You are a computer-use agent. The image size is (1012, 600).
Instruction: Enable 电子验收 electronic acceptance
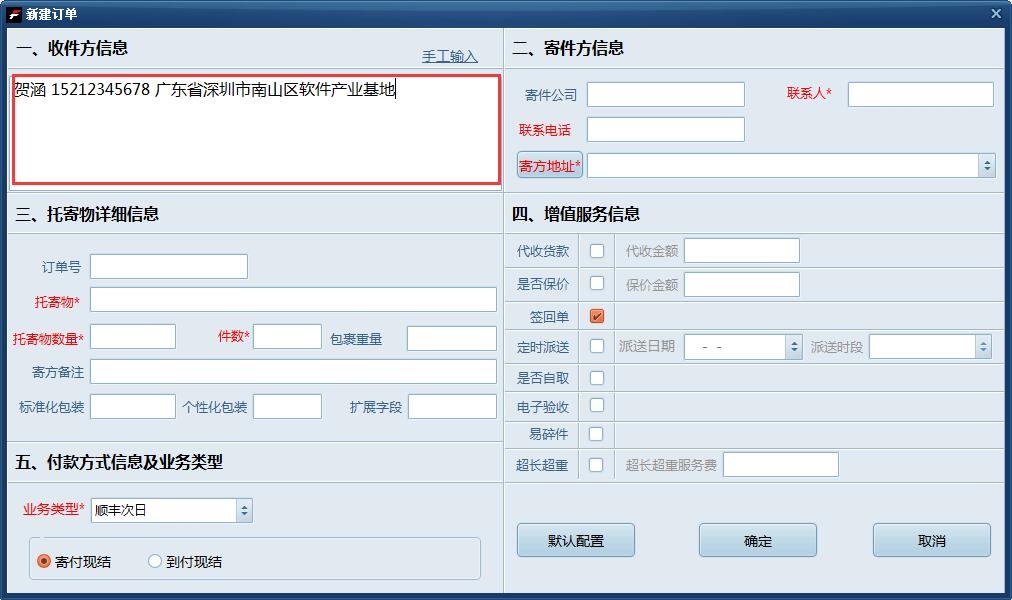click(596, 406)
